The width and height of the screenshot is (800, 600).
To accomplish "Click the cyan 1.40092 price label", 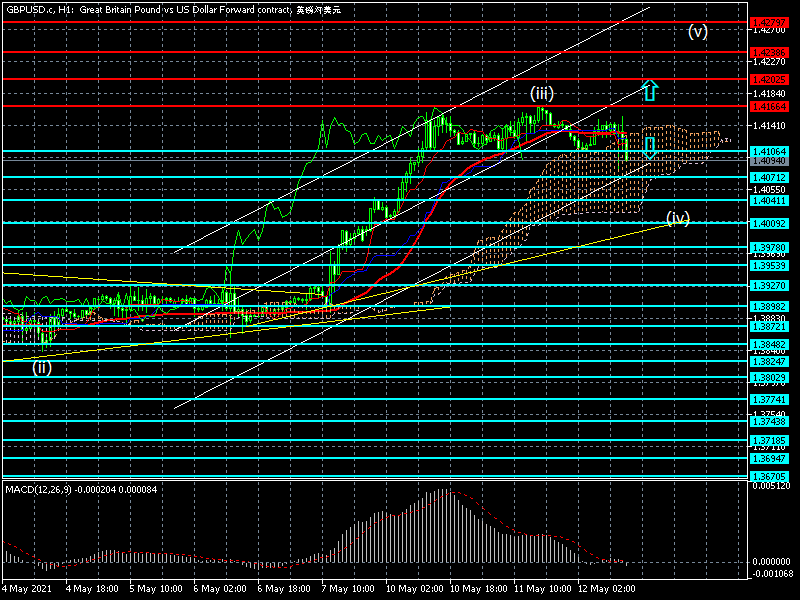I will click(769, 223).
